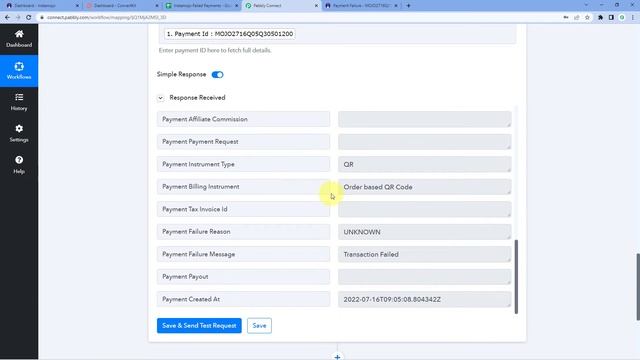
Task: Collapse the Response Received section
Action: pos(160,98)
